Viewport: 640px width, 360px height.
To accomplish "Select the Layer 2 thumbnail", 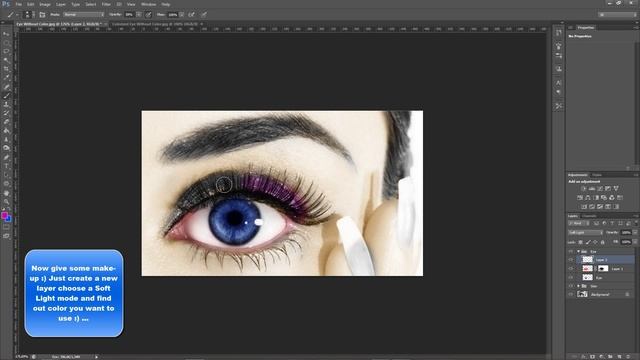I will [588, 260].
